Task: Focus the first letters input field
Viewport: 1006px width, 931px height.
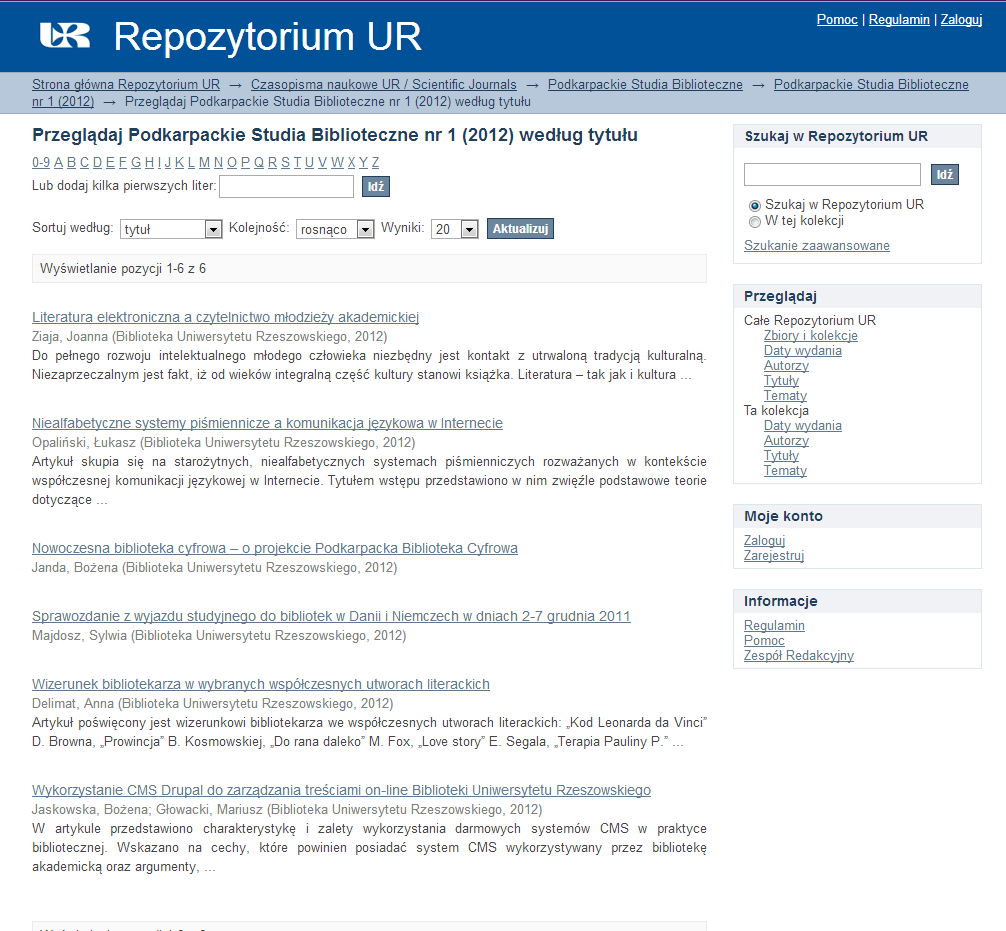Action: [286, 187]
